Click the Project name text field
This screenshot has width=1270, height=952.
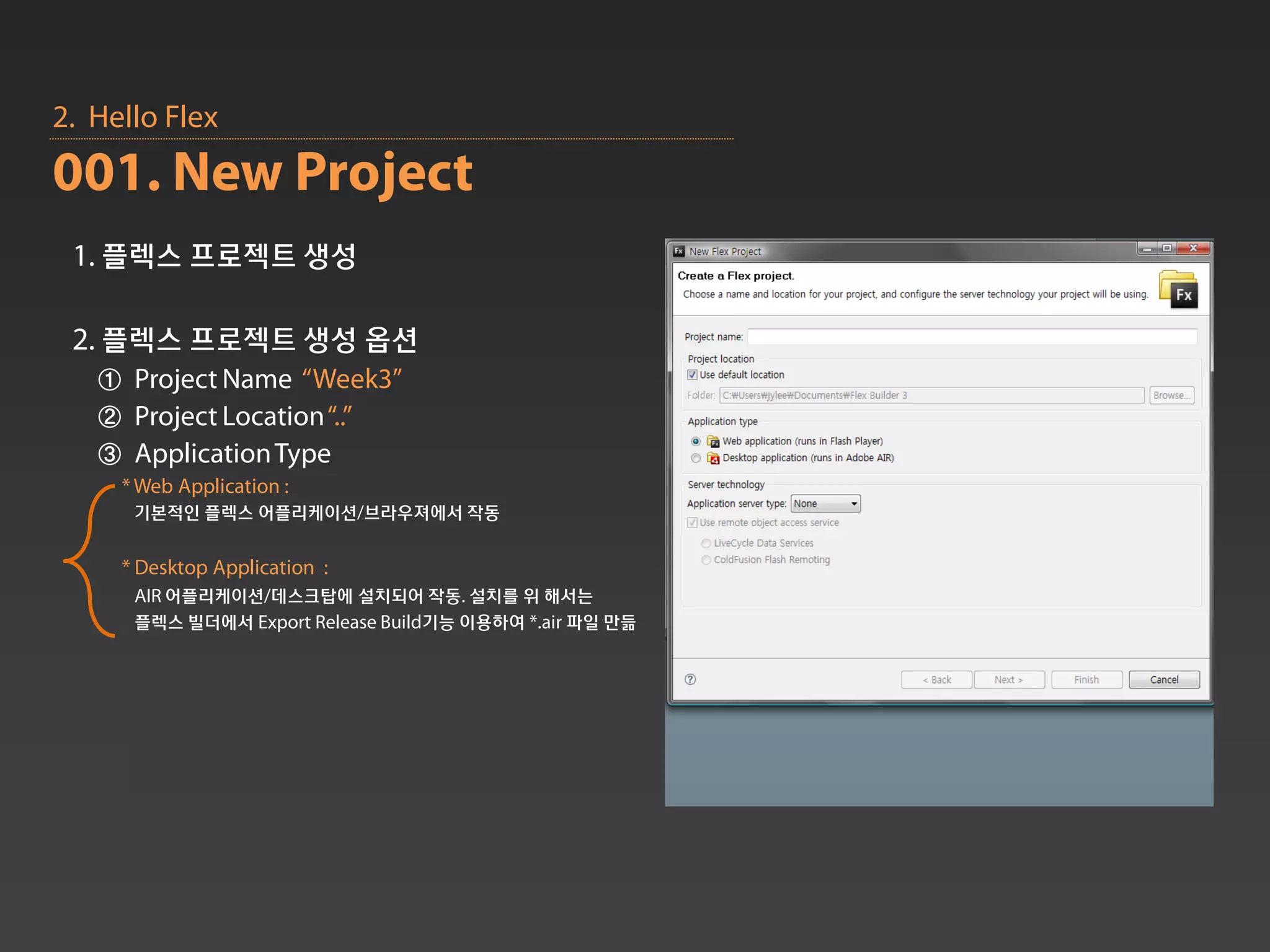[x=972, y=337]
